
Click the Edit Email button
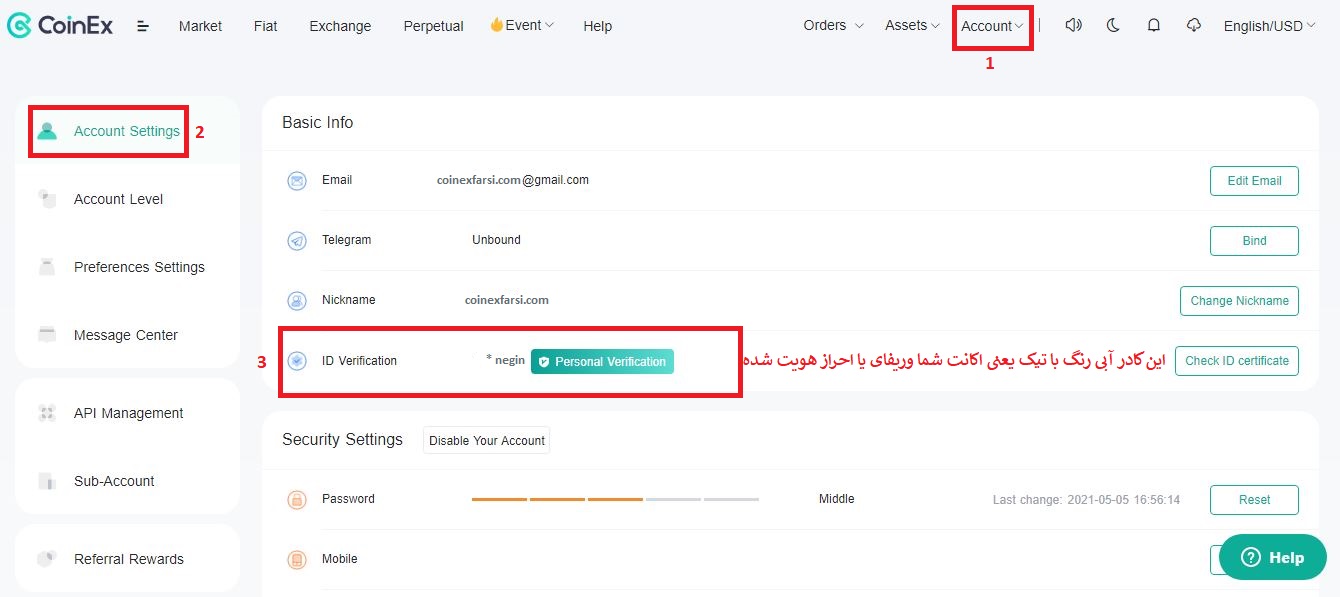[1254, 181]
